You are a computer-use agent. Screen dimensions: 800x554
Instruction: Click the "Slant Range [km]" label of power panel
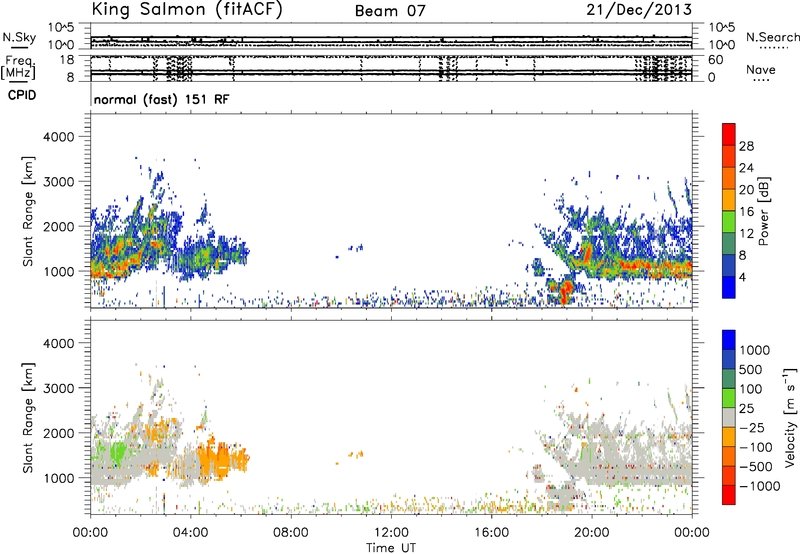[28, 211]
